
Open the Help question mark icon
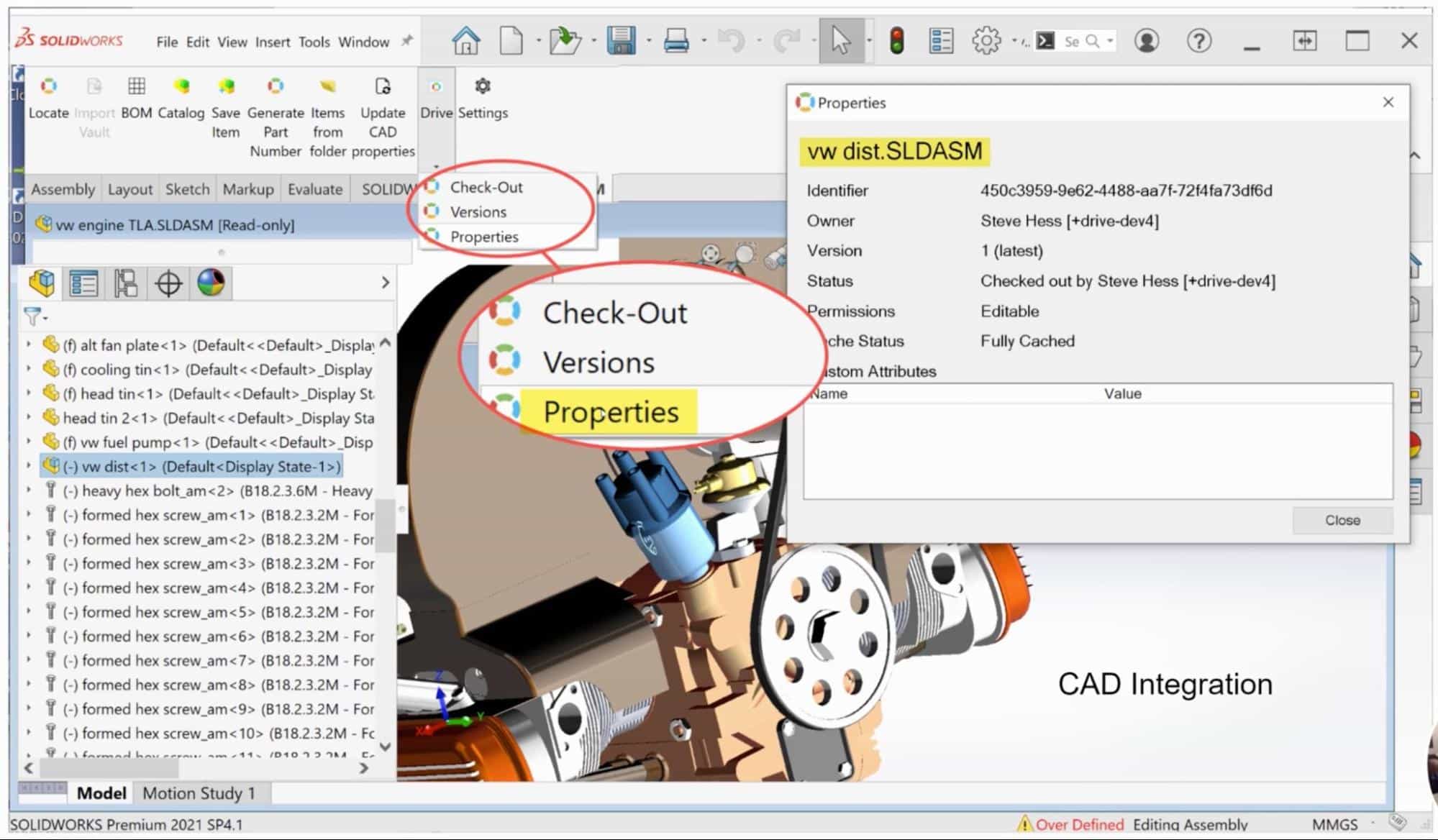(x=1198, y=41)
